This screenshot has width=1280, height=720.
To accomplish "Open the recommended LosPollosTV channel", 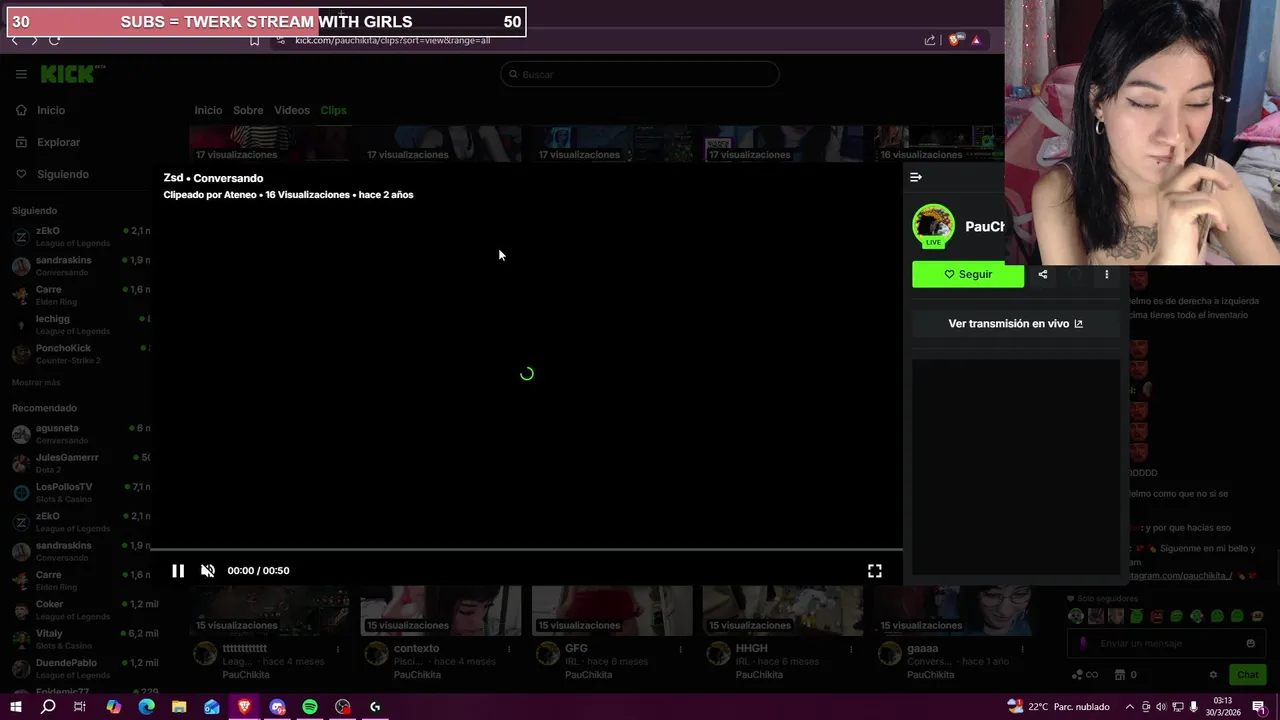I will tap(80, 493).
